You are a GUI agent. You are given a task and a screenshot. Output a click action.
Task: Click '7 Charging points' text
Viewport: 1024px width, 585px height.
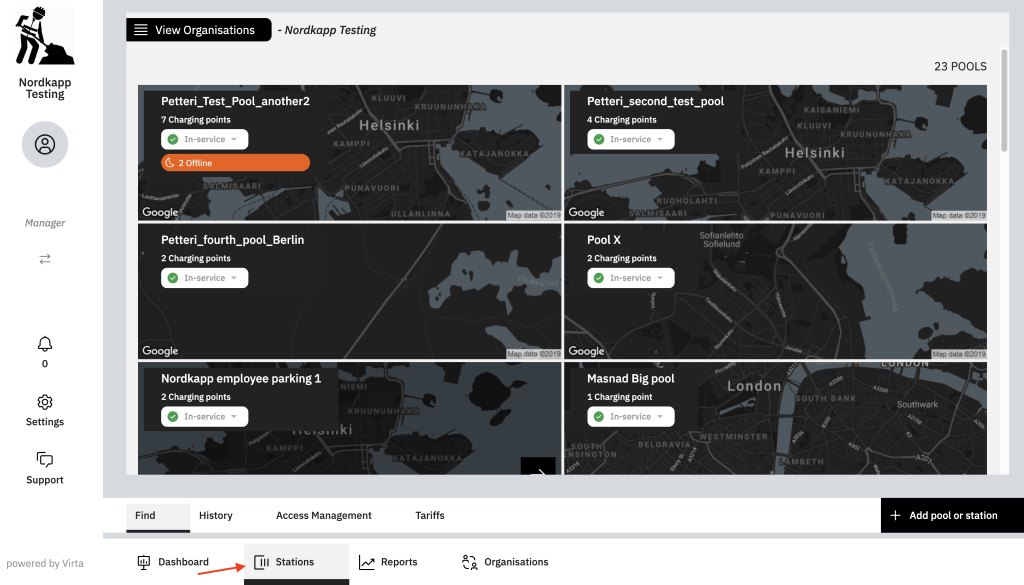click(x=196, y=120)
